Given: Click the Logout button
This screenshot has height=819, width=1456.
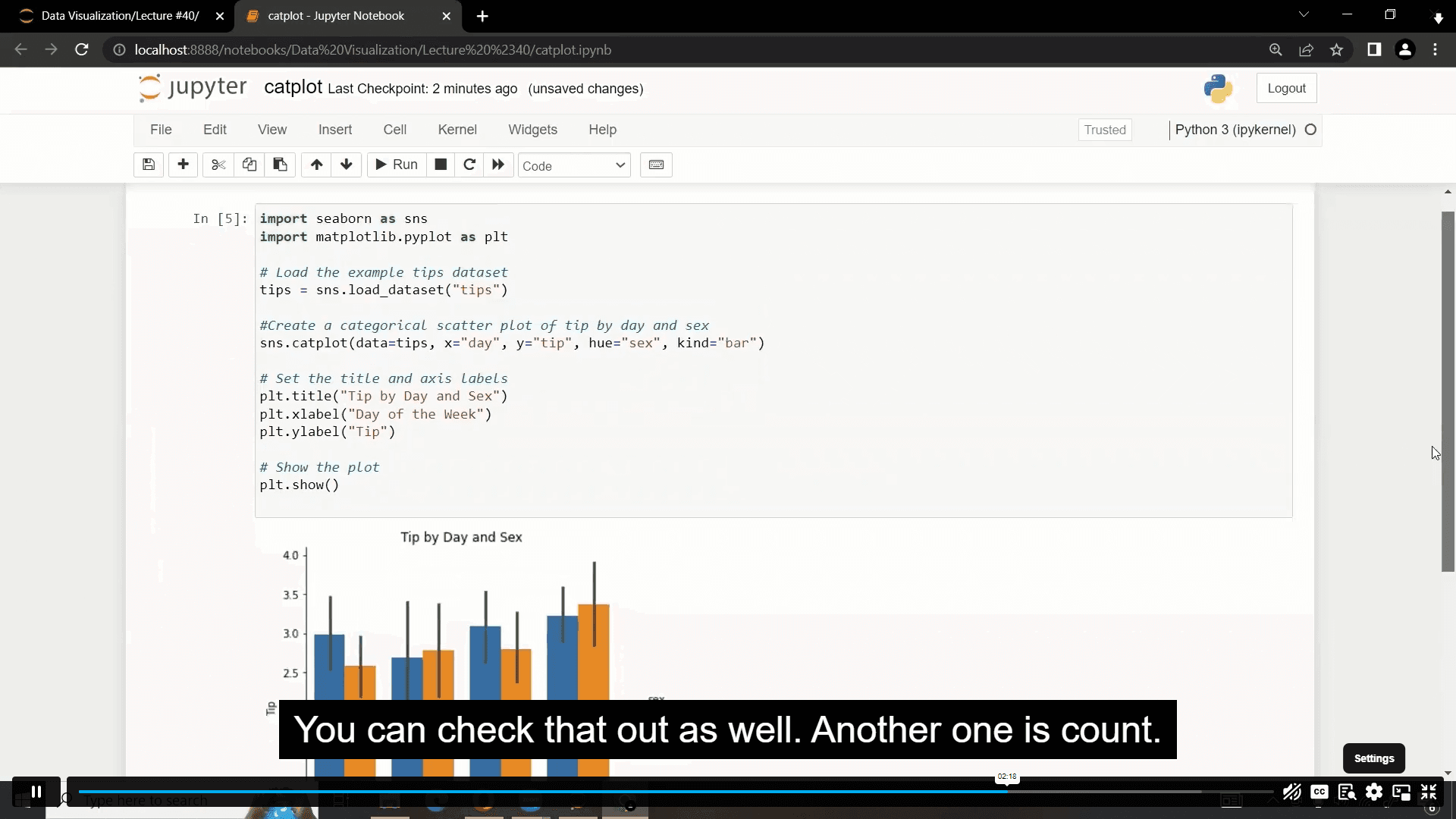Looking at the screenshot, I should [1286, 87].
